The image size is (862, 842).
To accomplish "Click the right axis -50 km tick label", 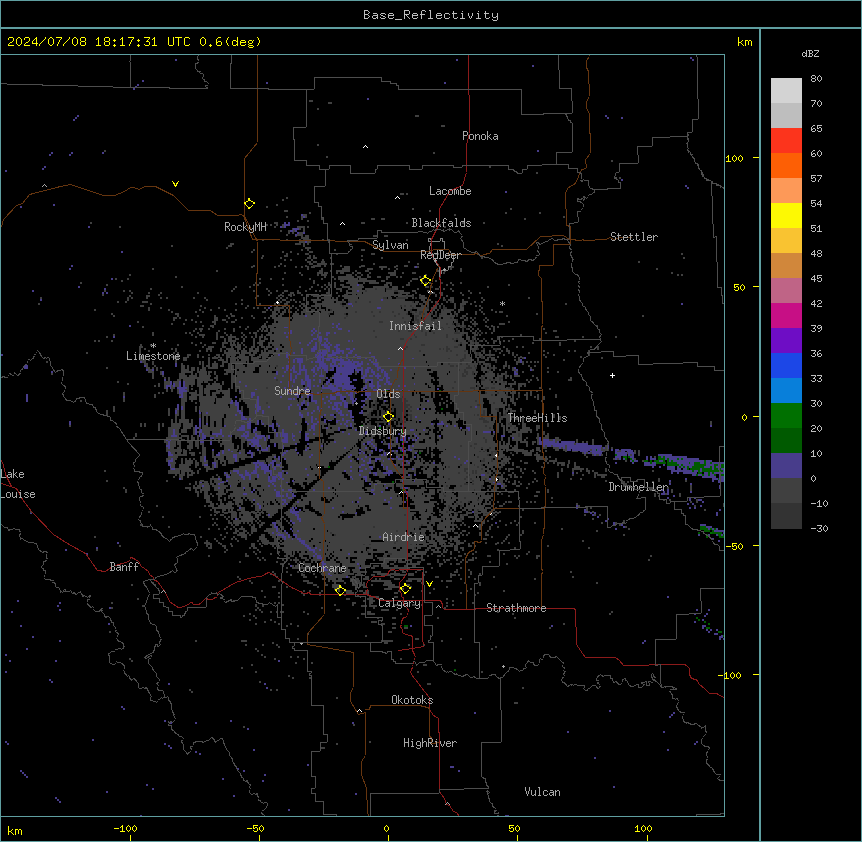I will [734, 546].
